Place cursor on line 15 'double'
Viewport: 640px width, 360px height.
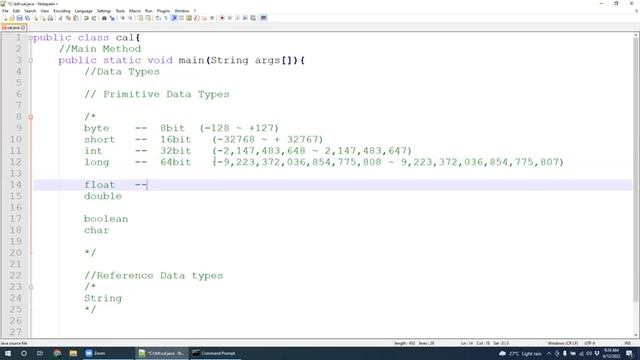tap(103, 196)
